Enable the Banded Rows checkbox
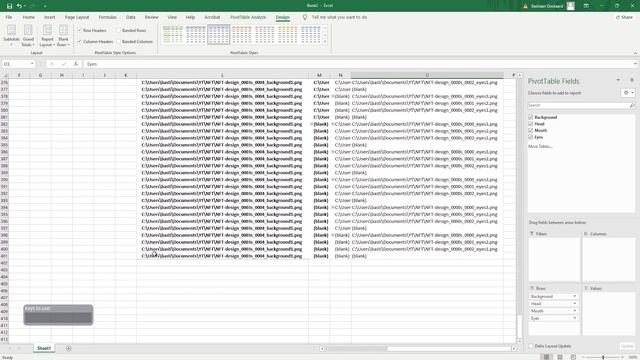Viewport: 640px width, 360px height. (119, 30)
